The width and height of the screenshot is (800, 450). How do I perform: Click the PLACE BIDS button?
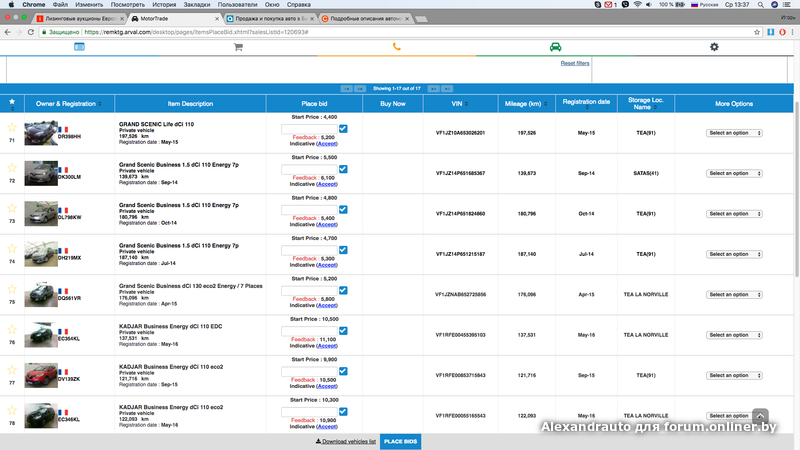click(401, 441)
